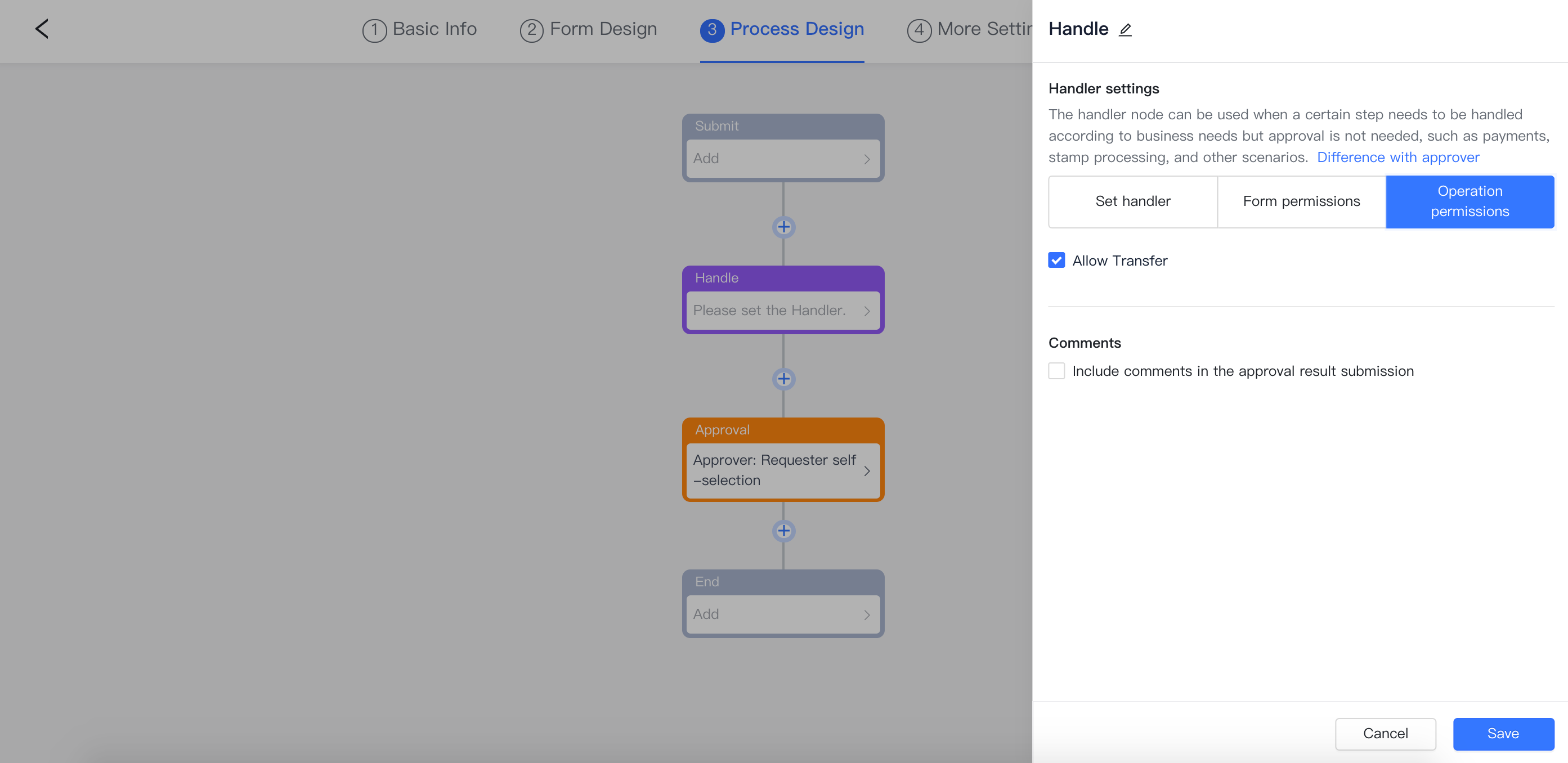Click the plus icon below the Submit node
Screen dimensions: 1568x763
[x=783, y=227]
